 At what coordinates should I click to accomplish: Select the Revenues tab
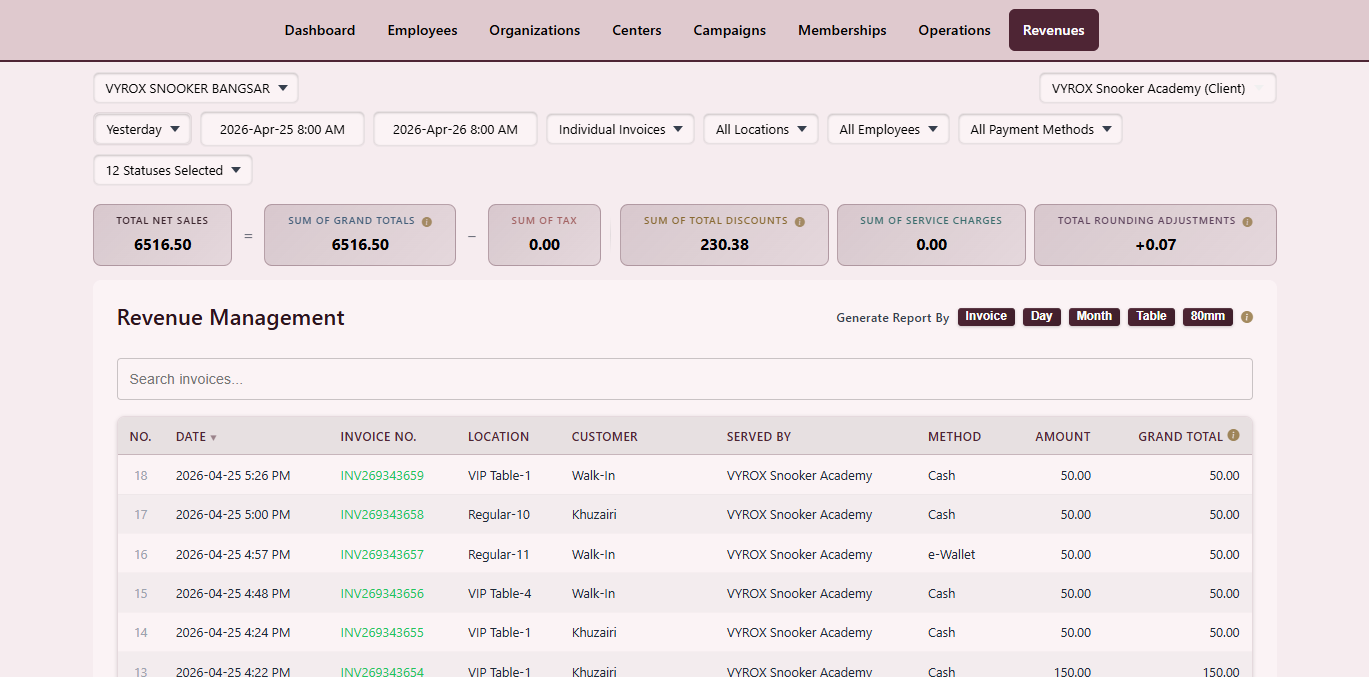pyautogui.click(x=1054, y=30)
